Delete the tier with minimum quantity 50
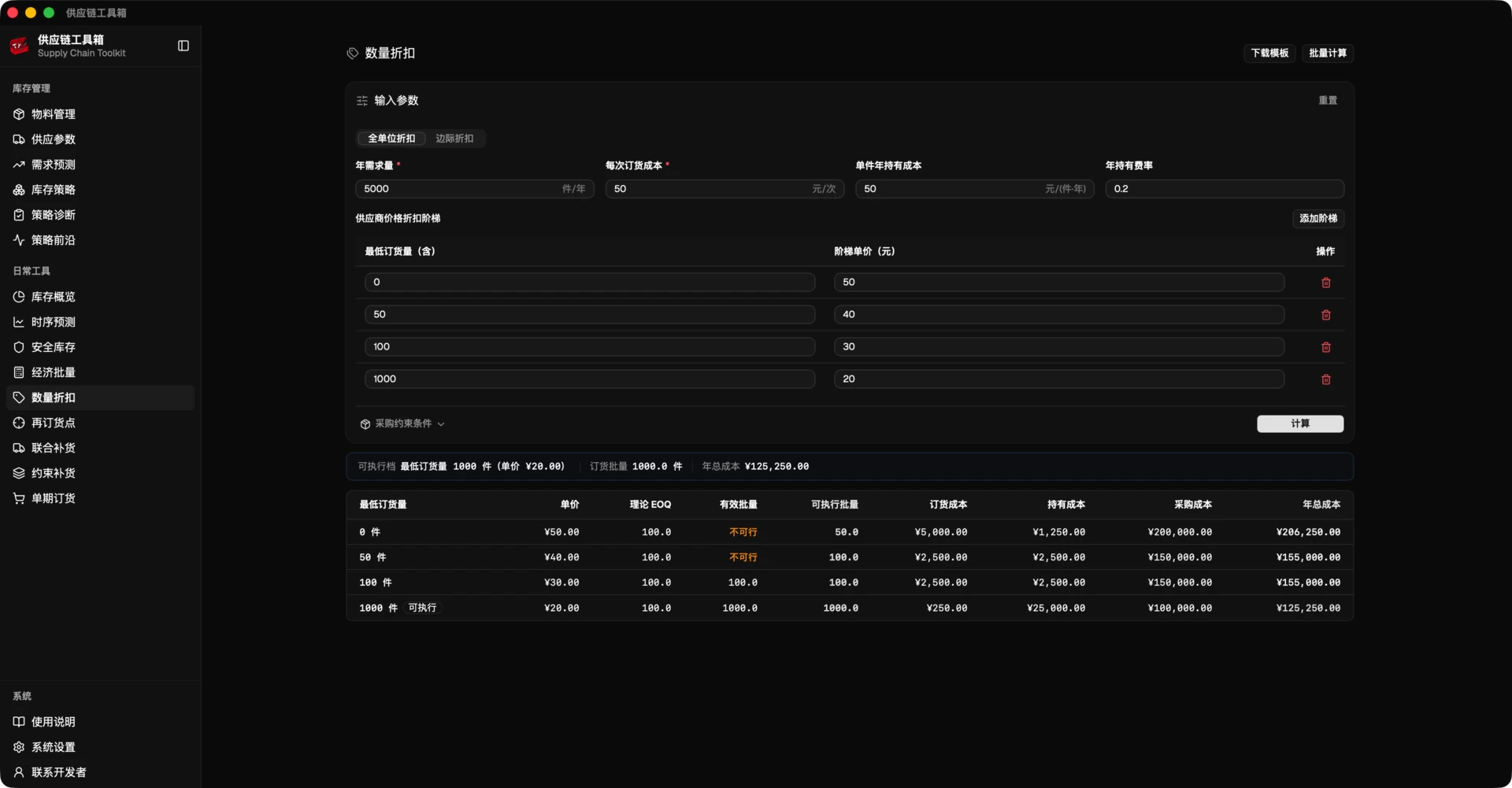Screen dimensions: 1512x788 [1325, 315]
